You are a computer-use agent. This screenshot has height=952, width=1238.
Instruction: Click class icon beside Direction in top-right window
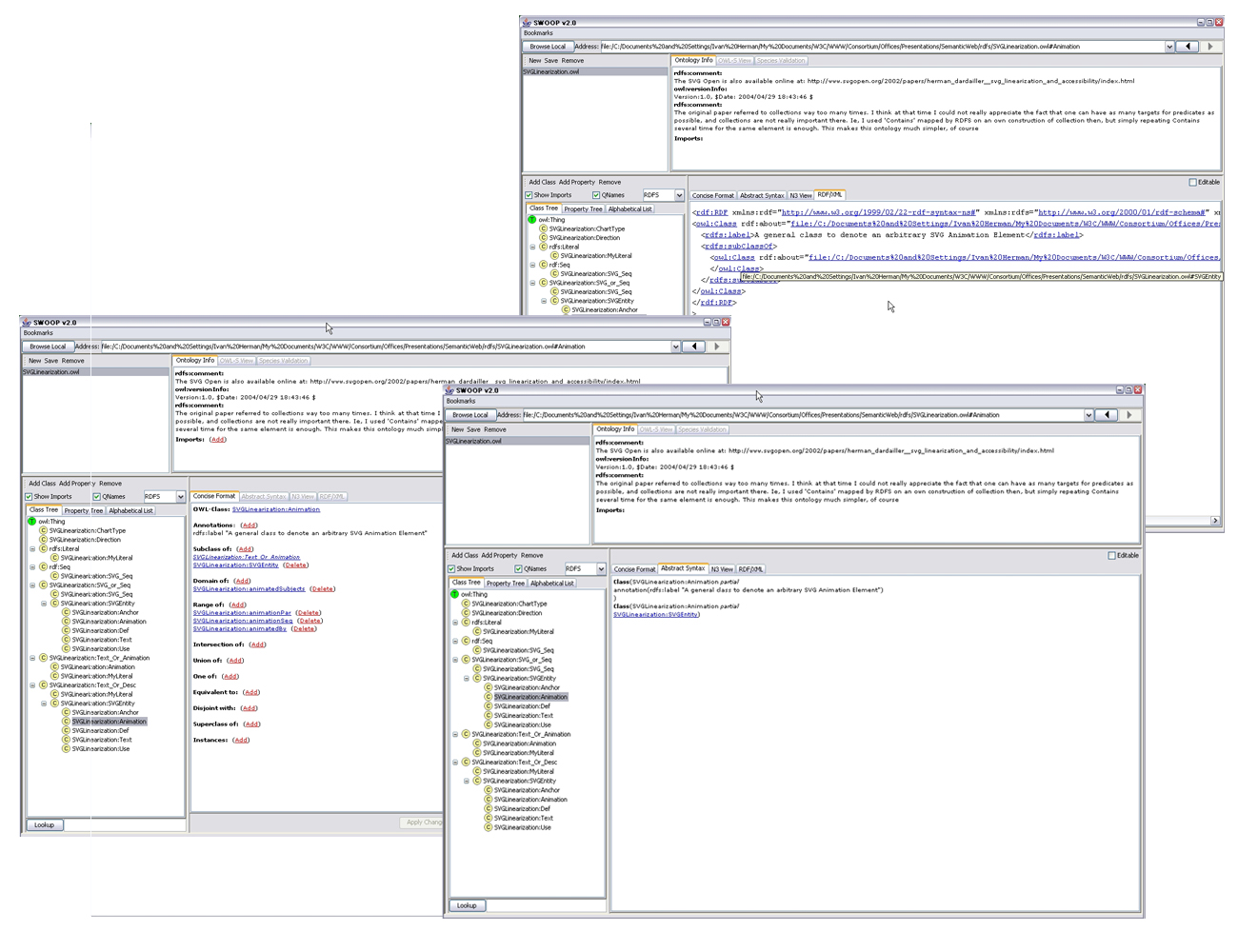pos(543,238)
